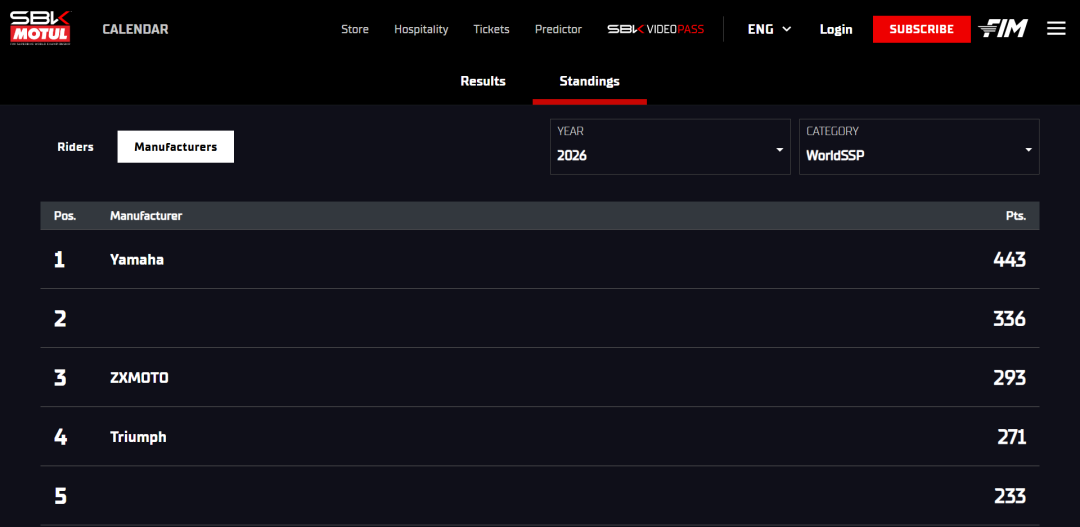Expand the ENG language selector
The width and height of the screenshot is (1080, 527).
point(769,29)
